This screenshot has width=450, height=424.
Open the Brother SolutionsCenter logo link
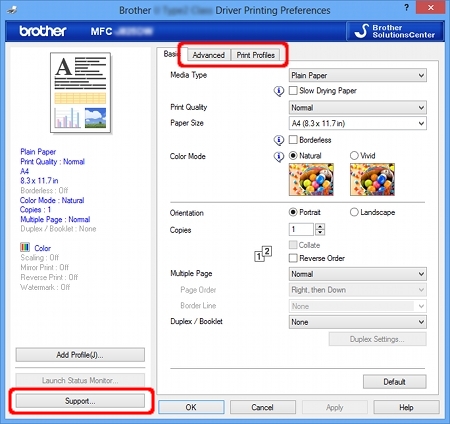[395, 31]
